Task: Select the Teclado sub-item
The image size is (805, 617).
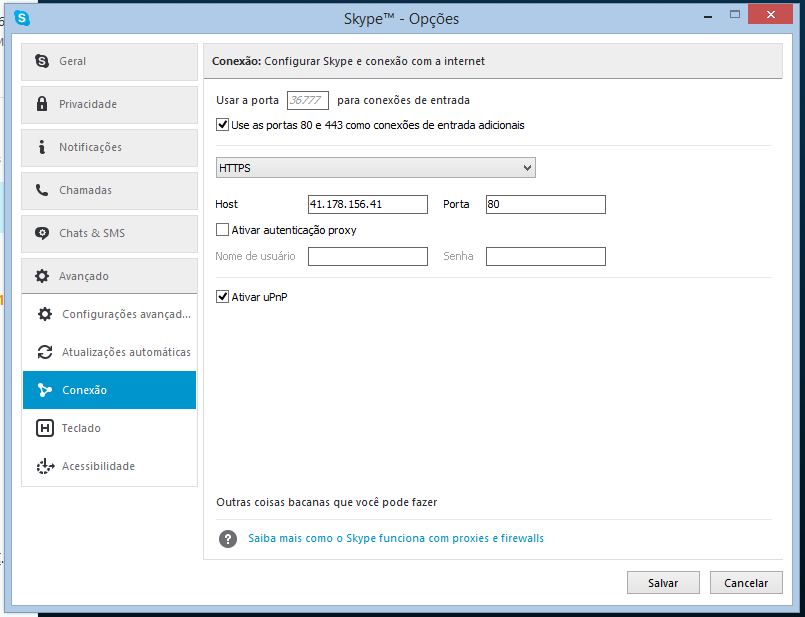Action: click(x=109, y=428)
